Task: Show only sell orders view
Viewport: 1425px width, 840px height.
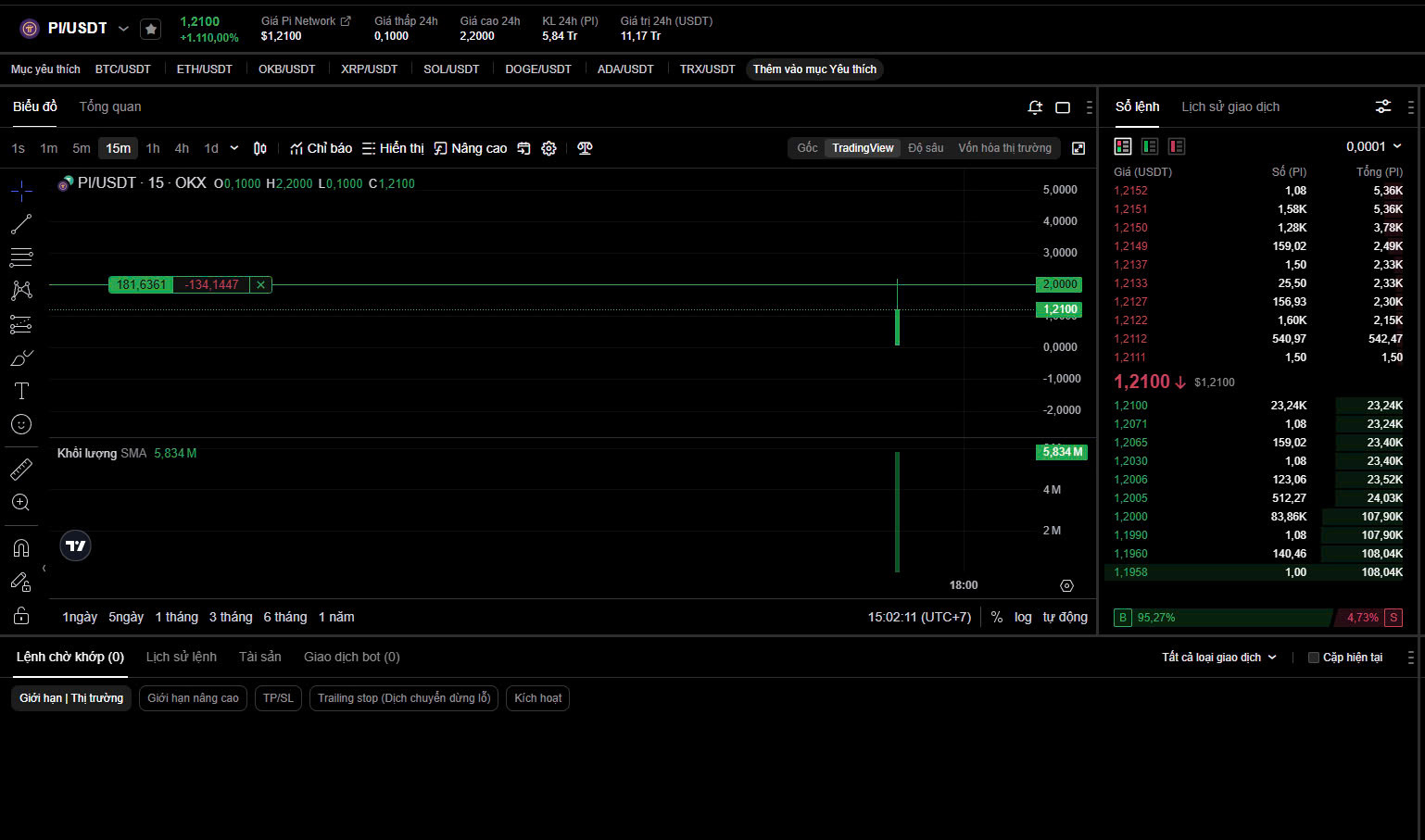Action: tap(1177, 146)
